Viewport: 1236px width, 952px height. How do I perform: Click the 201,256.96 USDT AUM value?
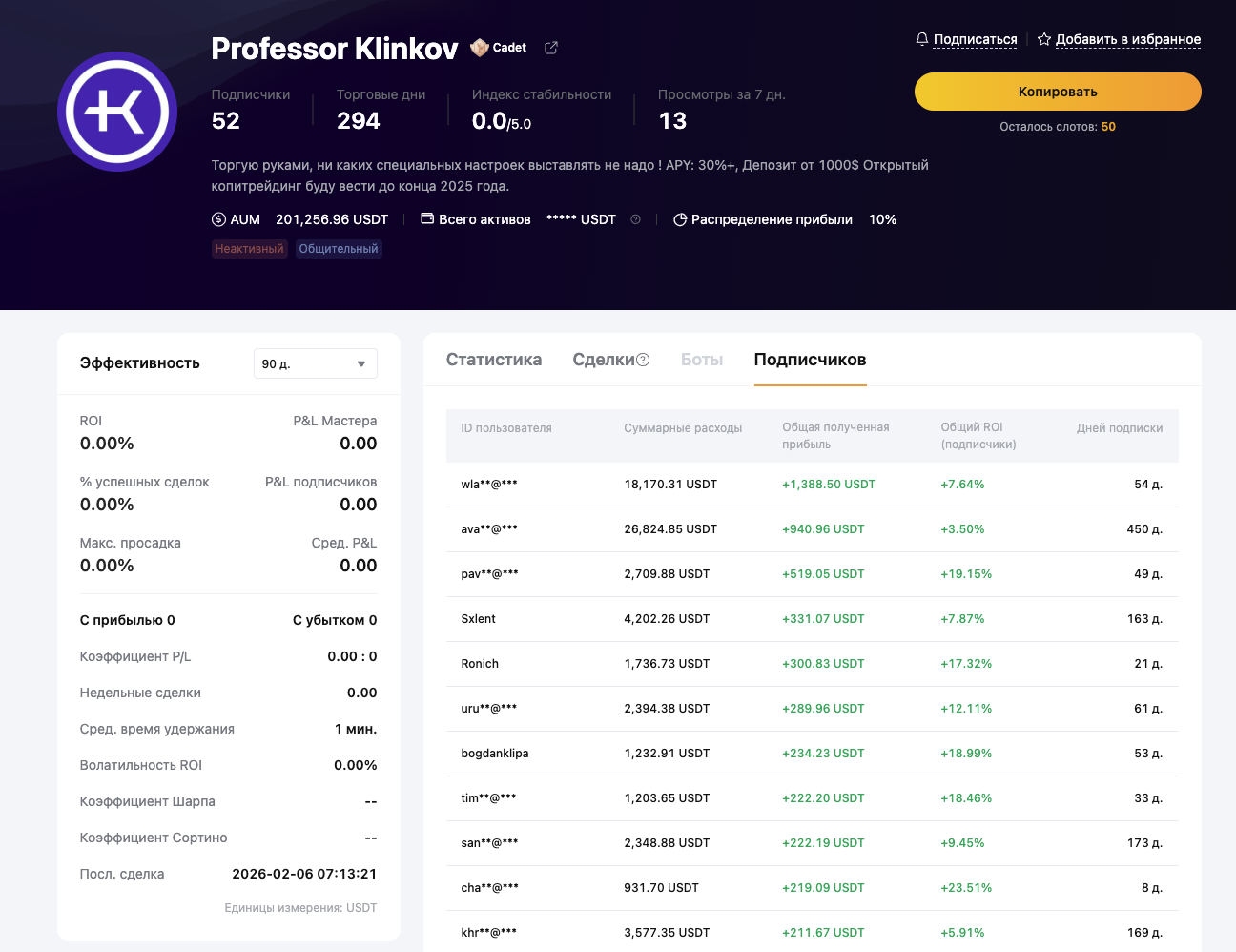332,219
